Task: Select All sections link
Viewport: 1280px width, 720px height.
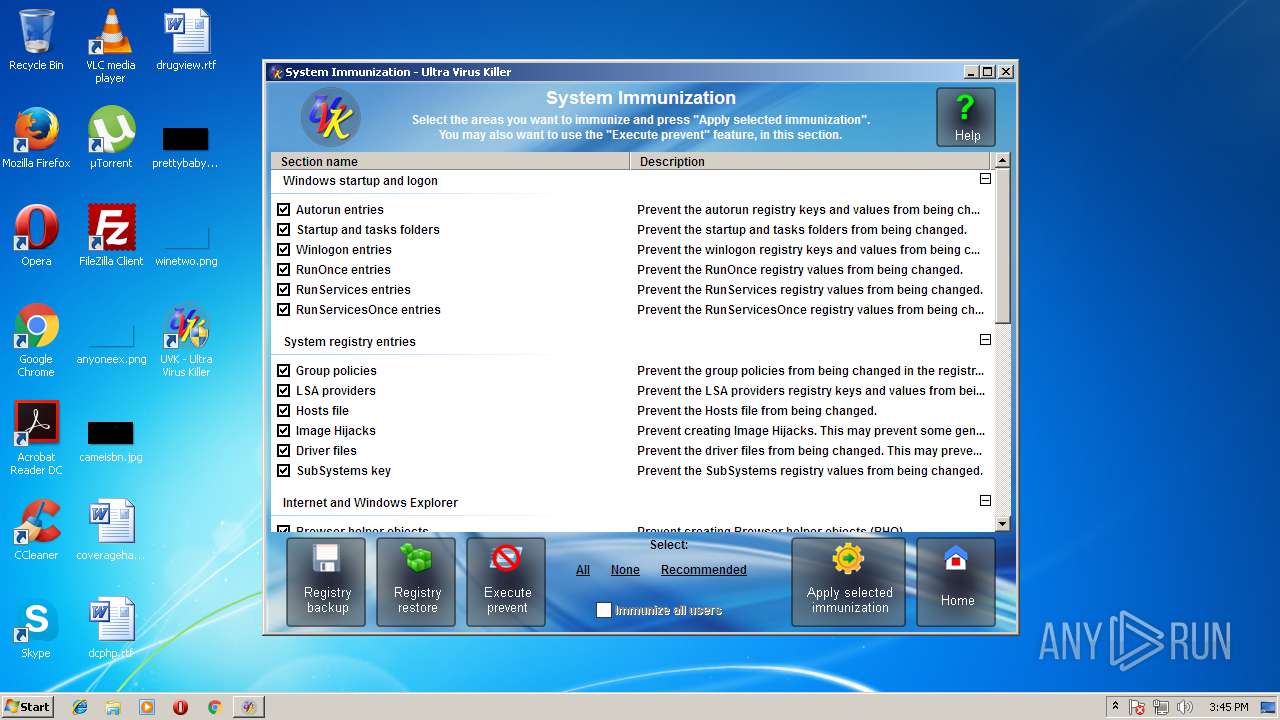Action: click(583, 570)
